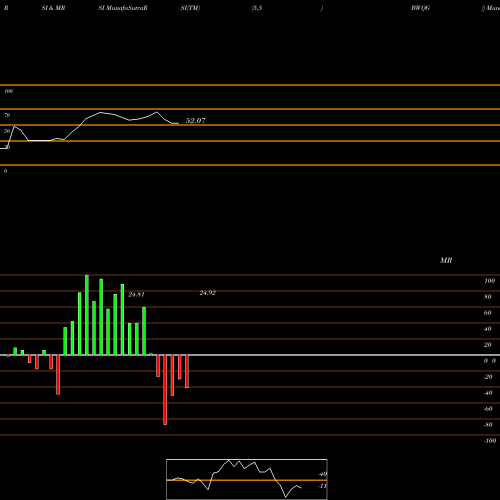Click the MR panel title label

tap(446, 260)
